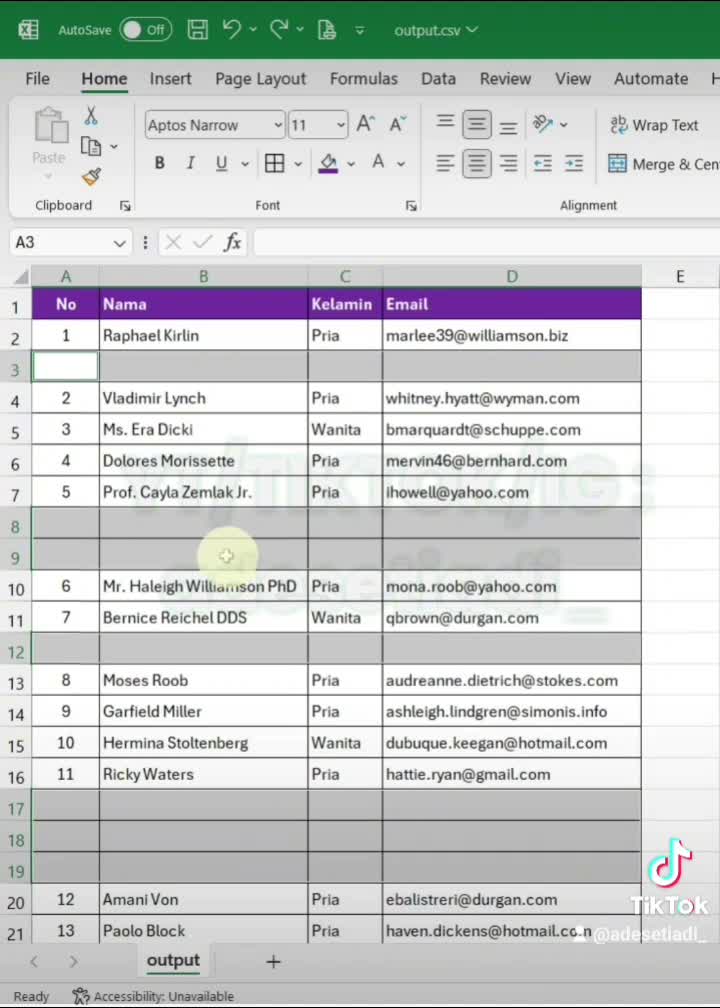Click the document page icon next to Redo
The width and height of the screenshot is (720, 1008).
[327, 30]
